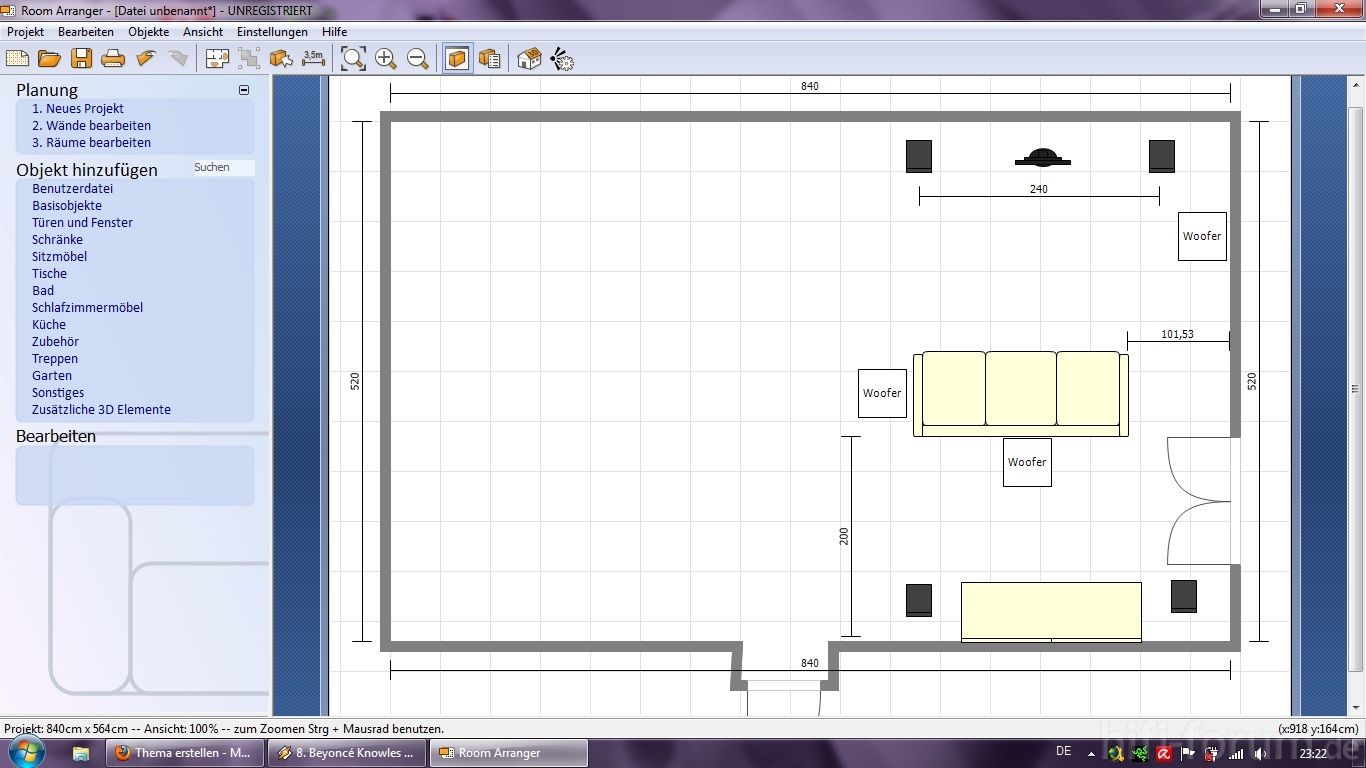This screenshot has width=1366, height=768.
Task: Select the 101,53 dimension label
Action: [1177, 334]
